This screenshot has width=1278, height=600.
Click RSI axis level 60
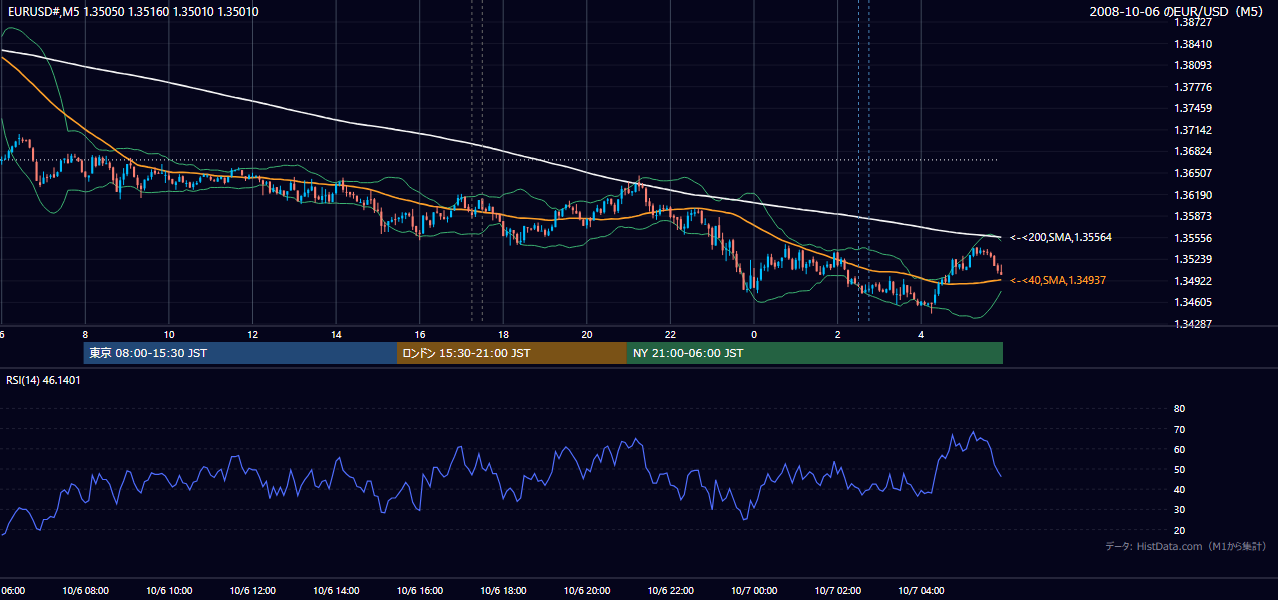(x=1179, y=449)
